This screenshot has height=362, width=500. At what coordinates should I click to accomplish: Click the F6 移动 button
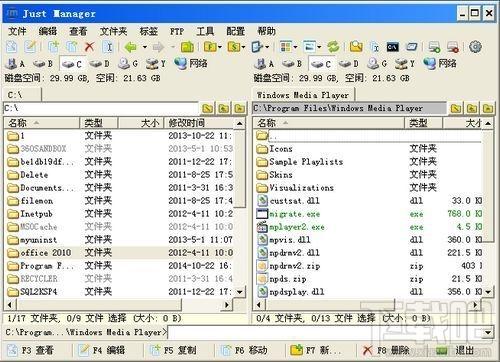[244, 350]
